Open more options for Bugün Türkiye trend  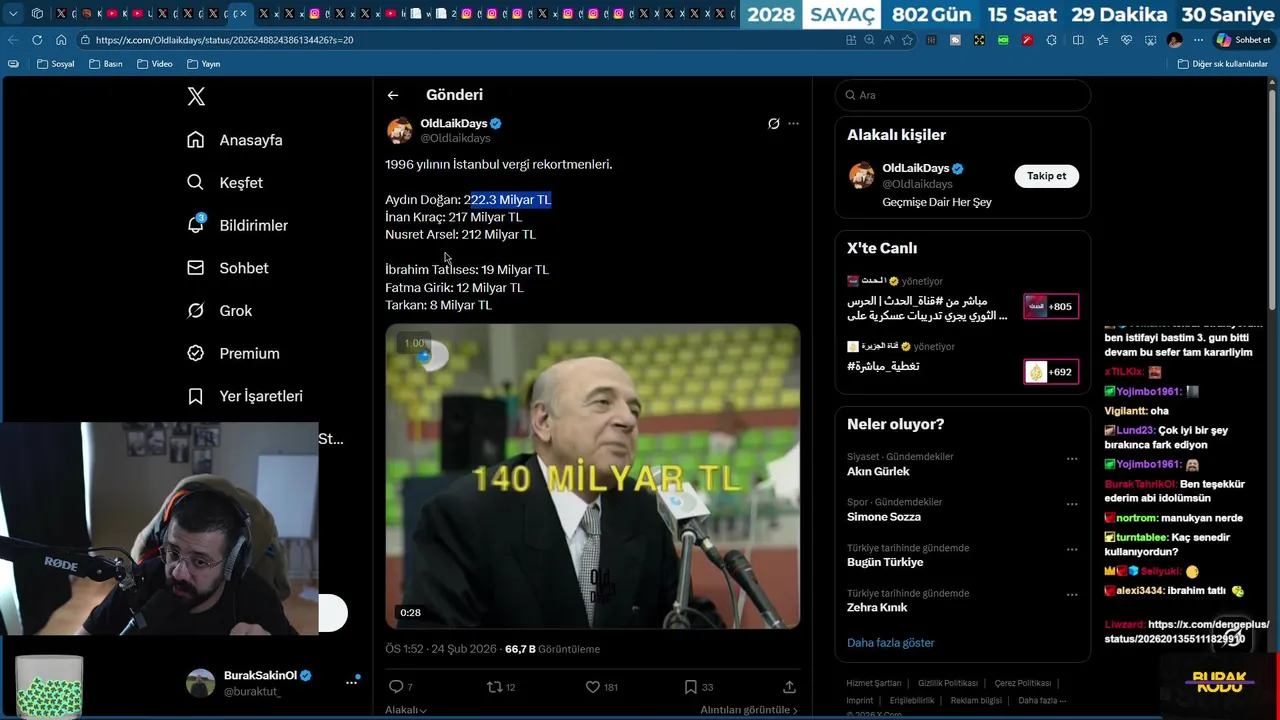[x=1072, y=550]
